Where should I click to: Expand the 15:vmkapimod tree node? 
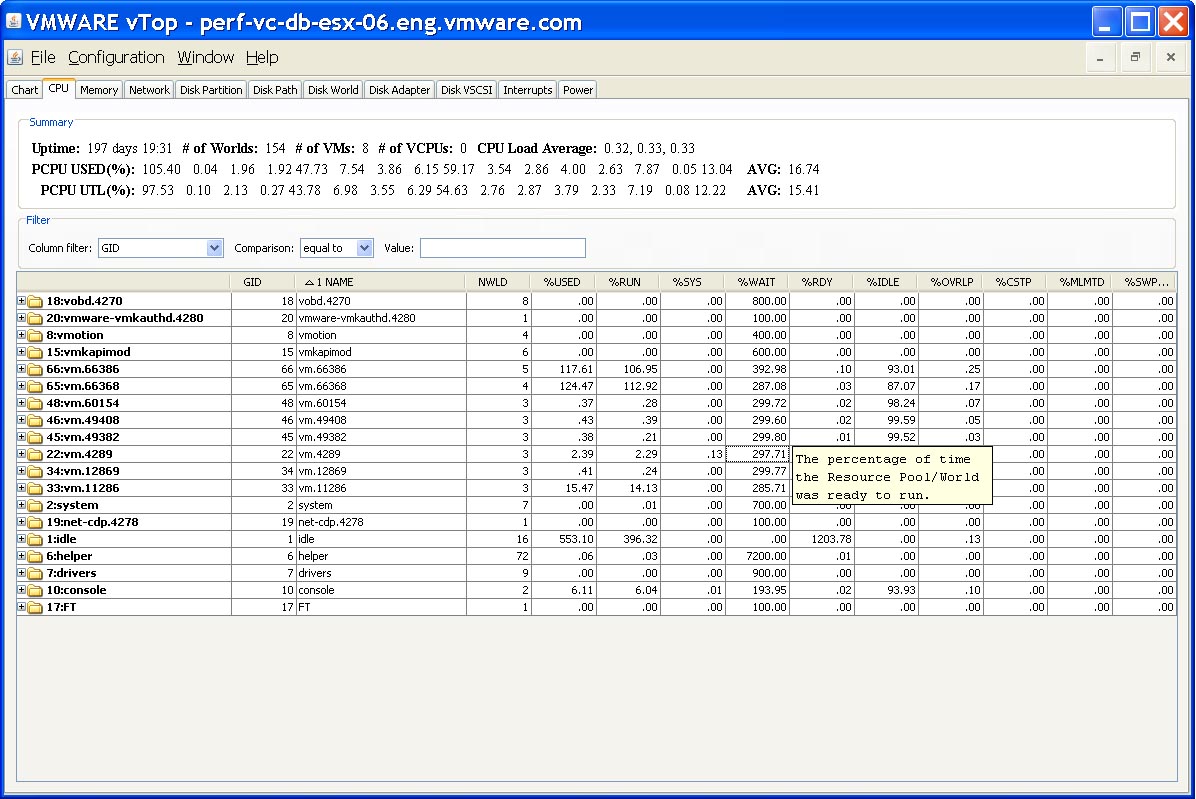22,351
